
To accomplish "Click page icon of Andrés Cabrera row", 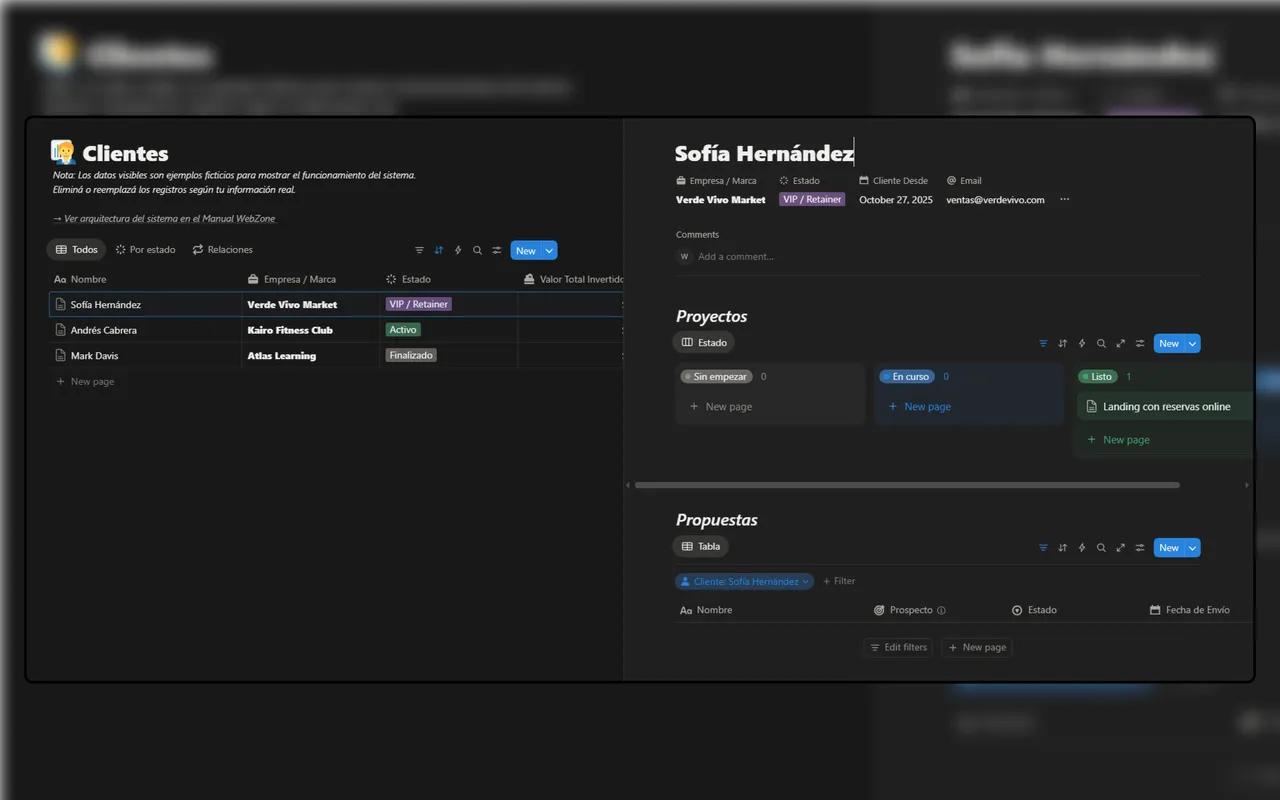I will (x=61, y=330).
